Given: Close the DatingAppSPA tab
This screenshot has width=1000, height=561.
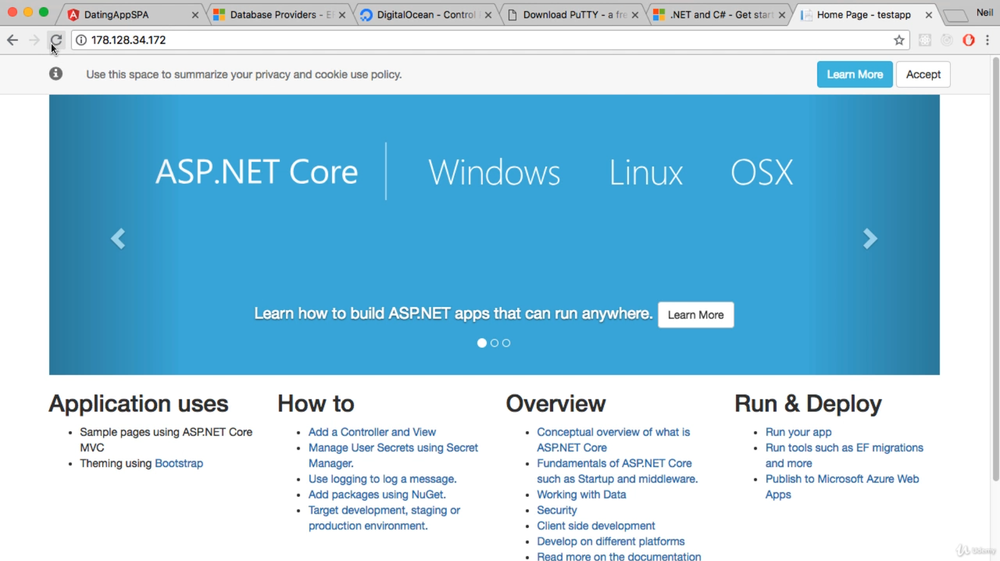Looking at the screenshot, I should click(195, 15).
